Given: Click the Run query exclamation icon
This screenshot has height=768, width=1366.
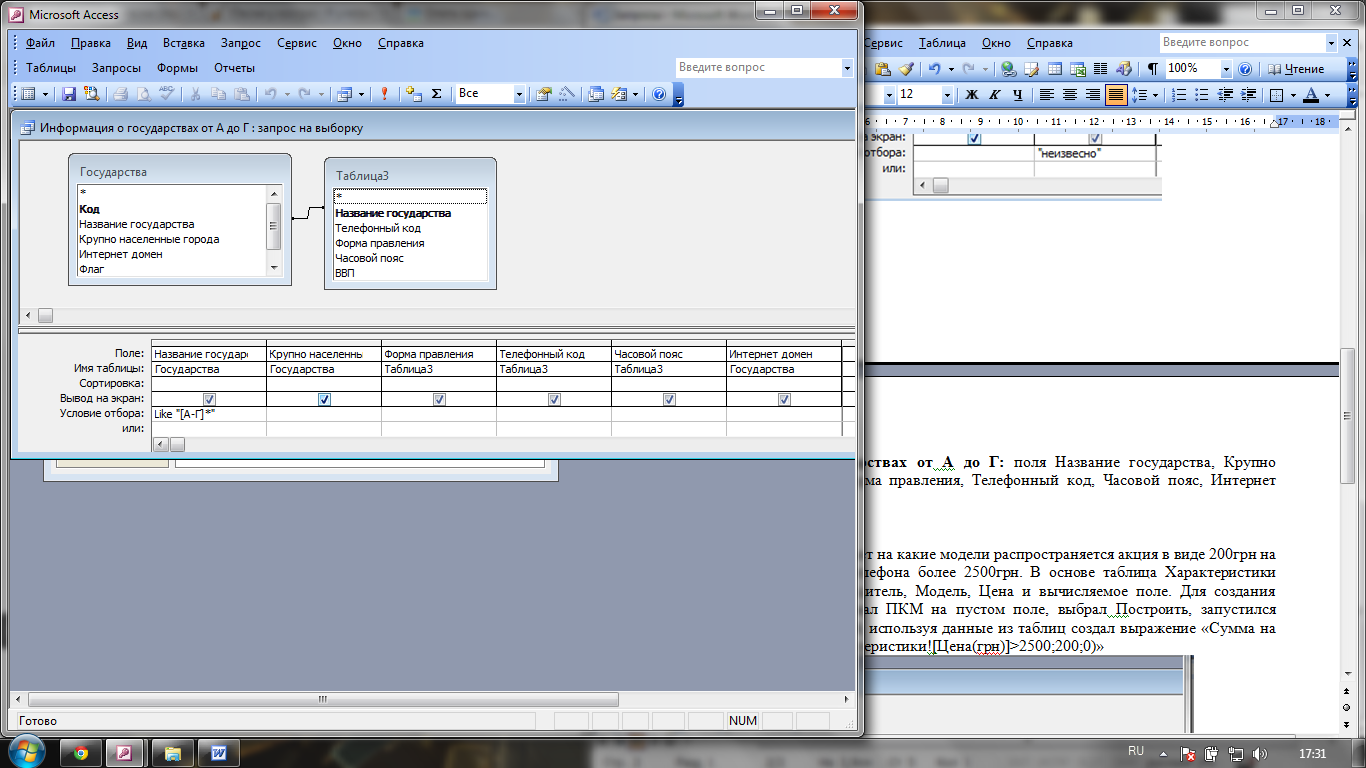Looking at the screenshot, I should point(384,94).
